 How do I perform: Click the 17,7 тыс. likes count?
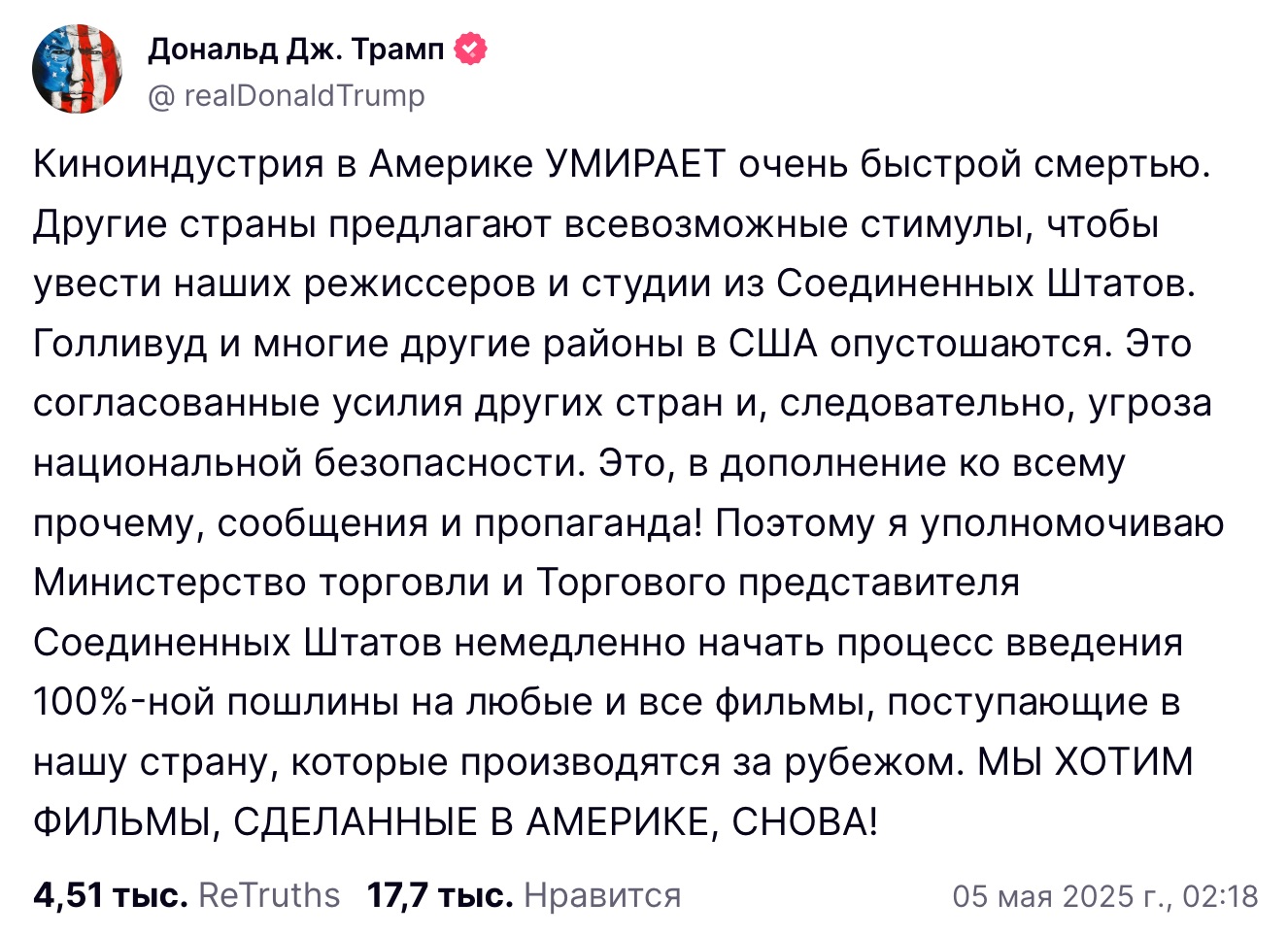pos(439,895)
